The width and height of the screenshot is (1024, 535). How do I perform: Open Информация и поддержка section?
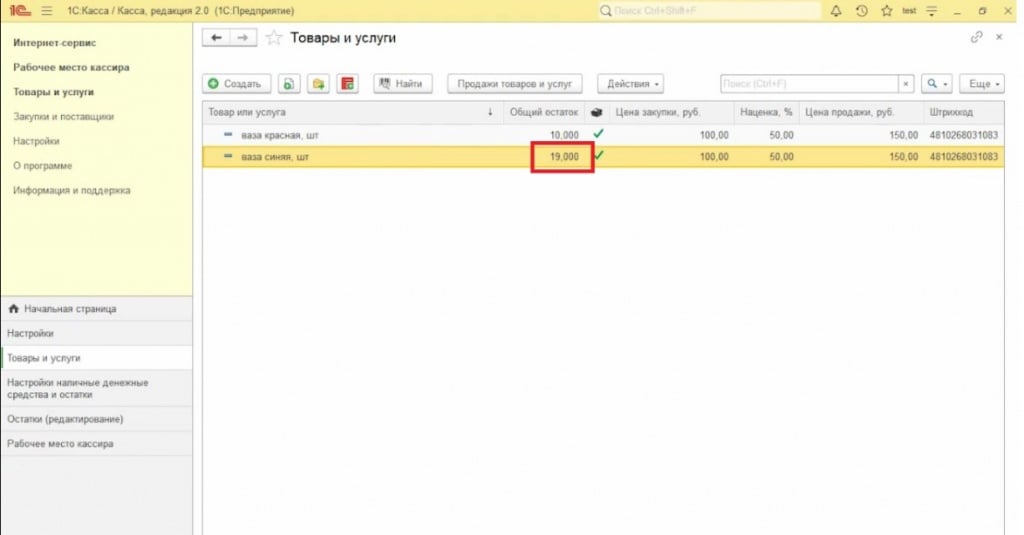click(72, 190)
